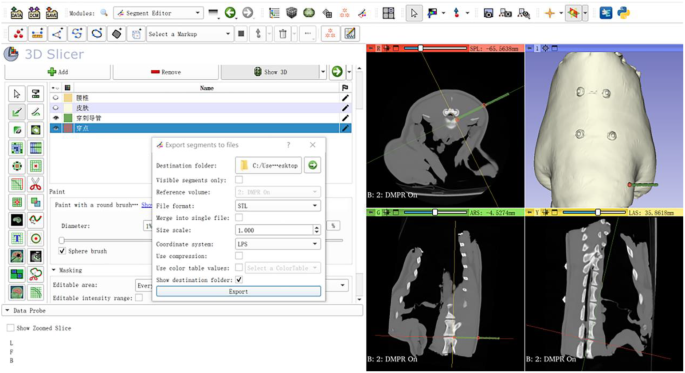
Task: Open the Coordinate system LPS dropdown
Action: pyautogui.click(x=278, y=244)
